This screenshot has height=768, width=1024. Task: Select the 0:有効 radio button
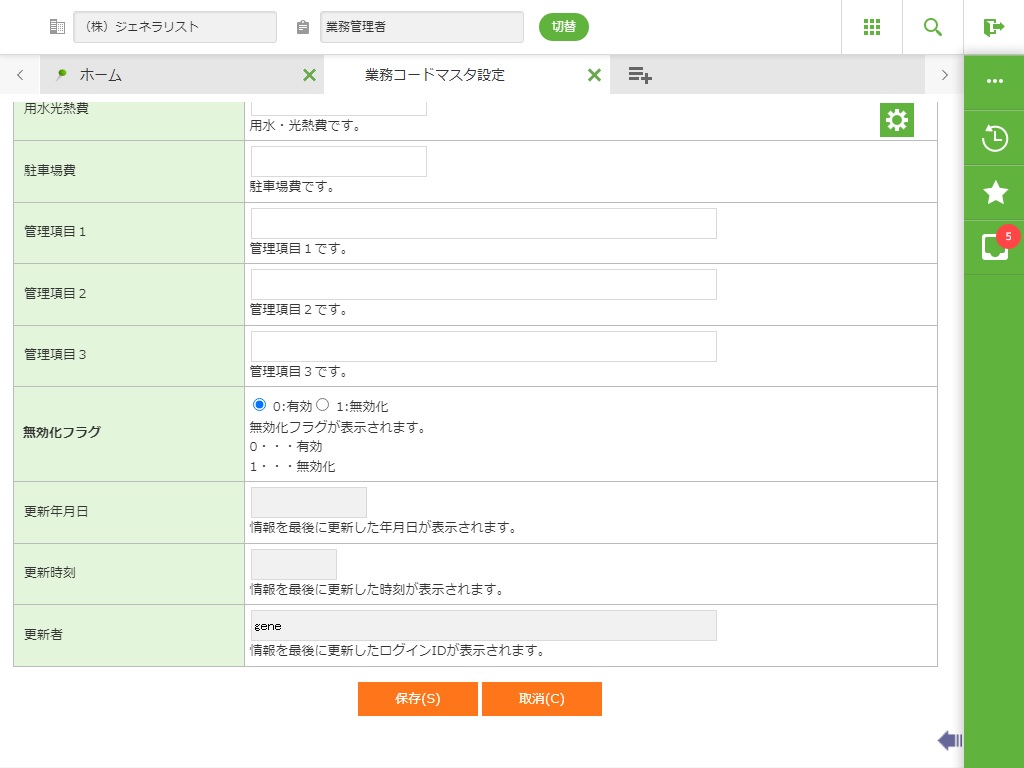(x=260, y=405)
